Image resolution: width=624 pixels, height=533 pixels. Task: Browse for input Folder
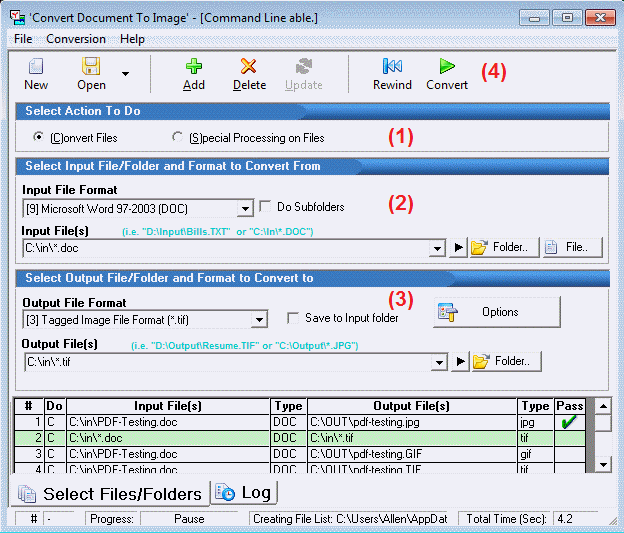click(505, 248)
